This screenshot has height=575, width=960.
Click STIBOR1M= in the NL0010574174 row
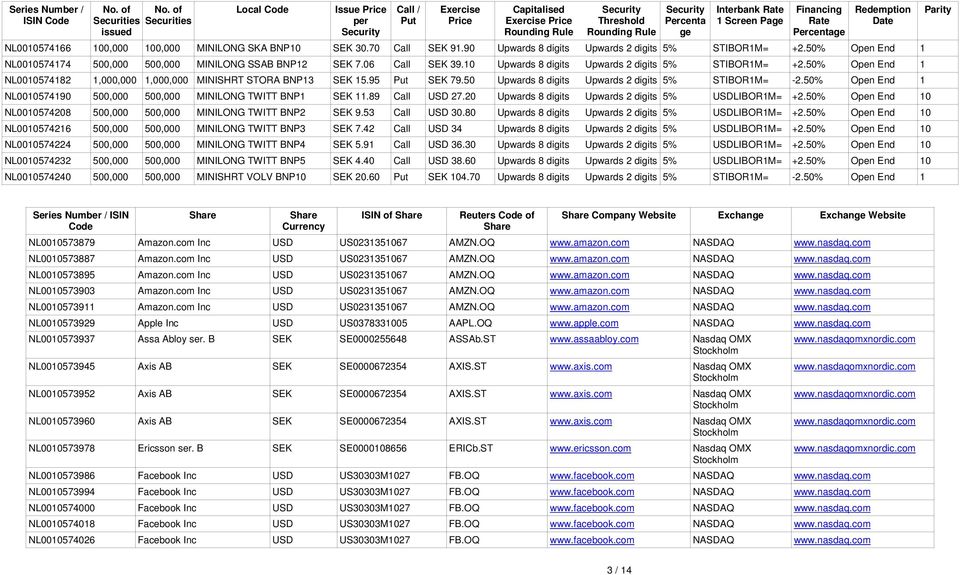(741, 64)
